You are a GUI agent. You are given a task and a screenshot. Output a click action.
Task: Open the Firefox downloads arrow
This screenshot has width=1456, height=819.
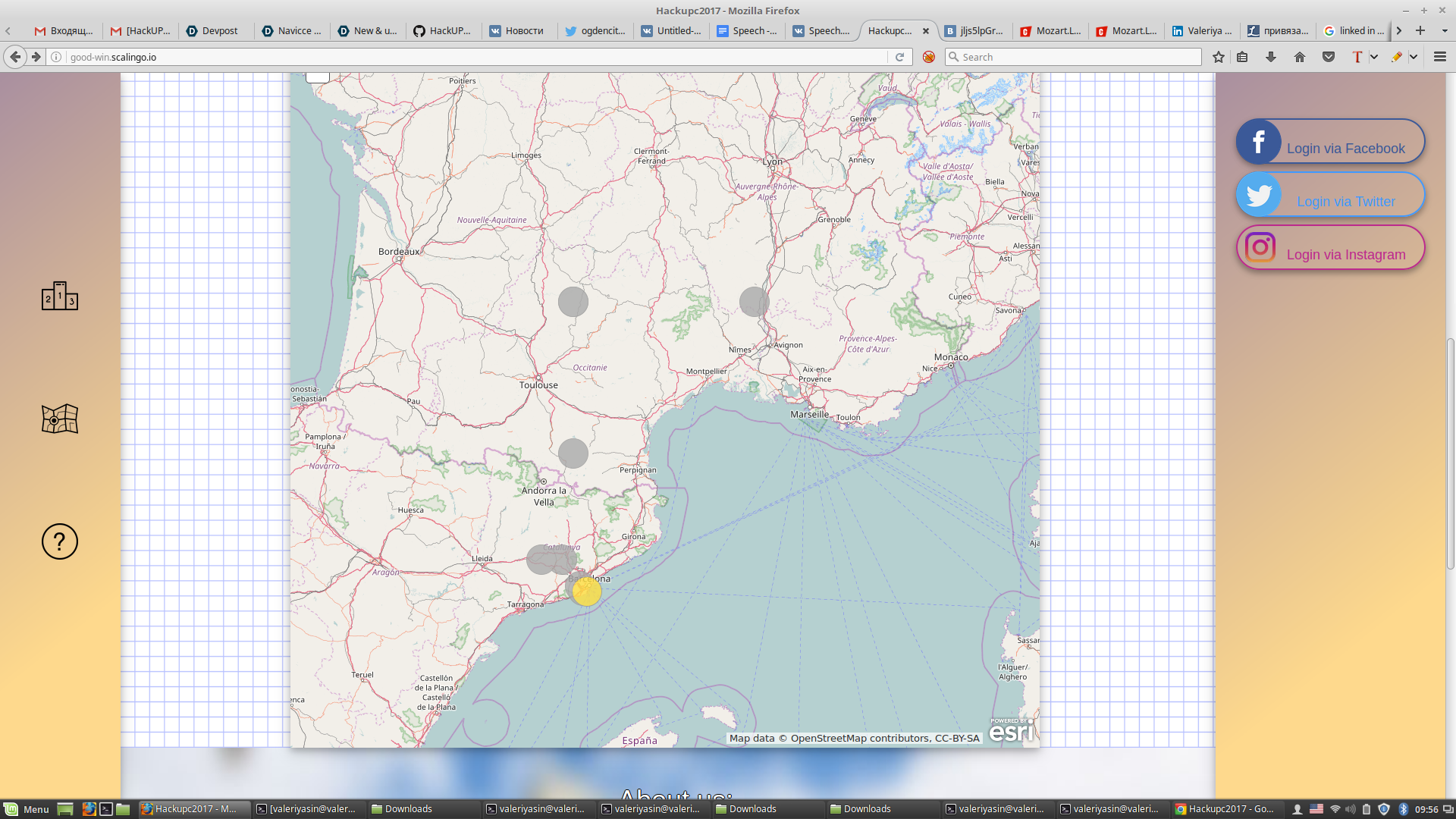pos(1270,57)
